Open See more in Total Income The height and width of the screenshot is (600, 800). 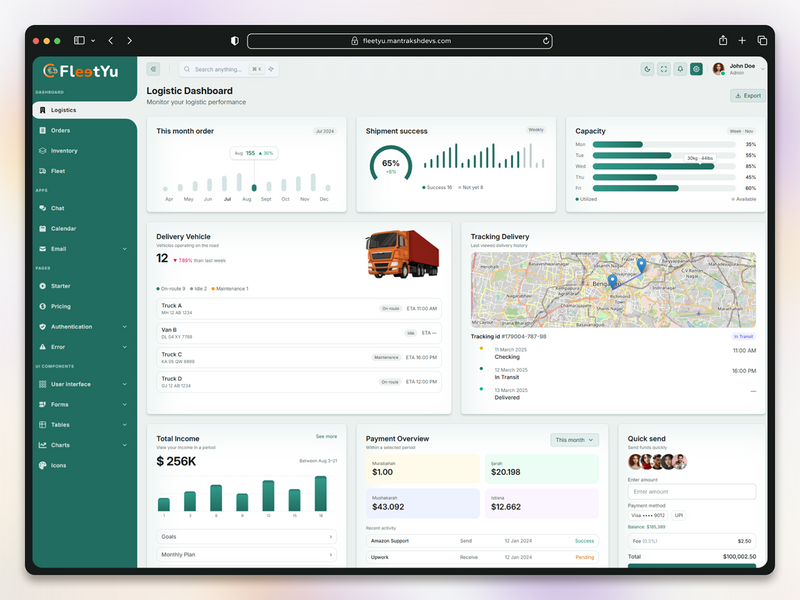point(326,438)
